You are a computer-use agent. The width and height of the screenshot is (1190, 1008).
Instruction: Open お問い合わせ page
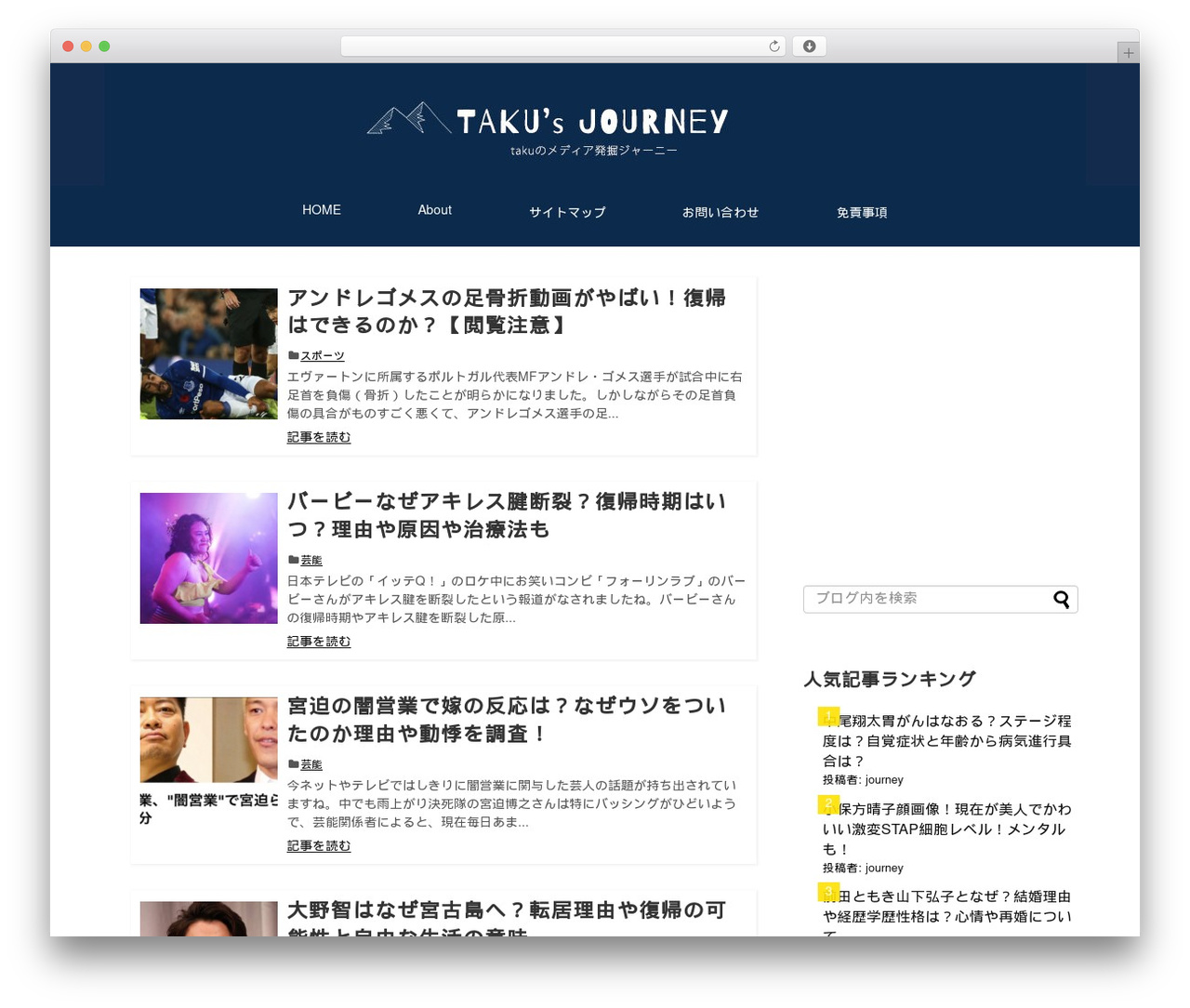721,212
